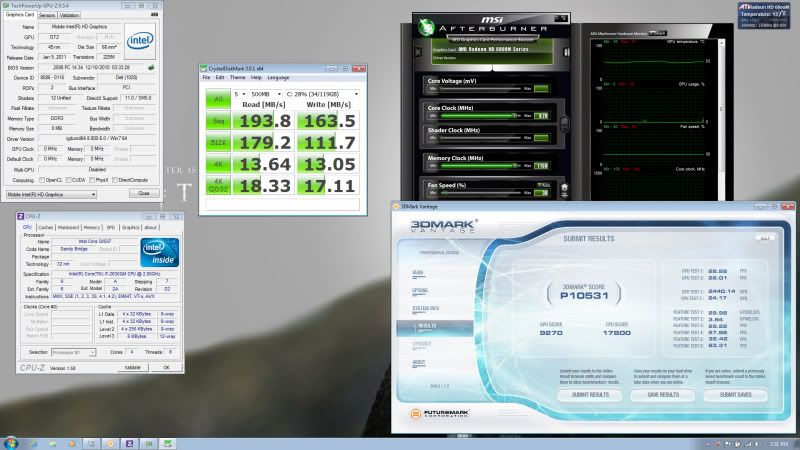Open System Info in 3DMark Vantage sidebar
The image size is (800, 450).
click(424, 309)
